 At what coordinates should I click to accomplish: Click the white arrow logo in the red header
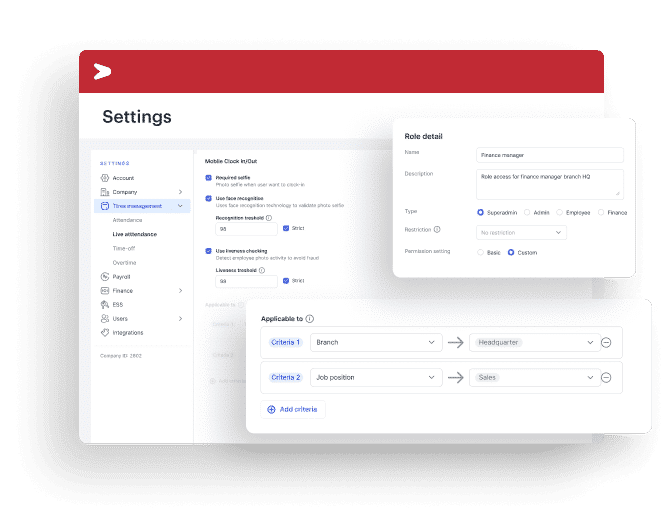(x=102, y=71)
